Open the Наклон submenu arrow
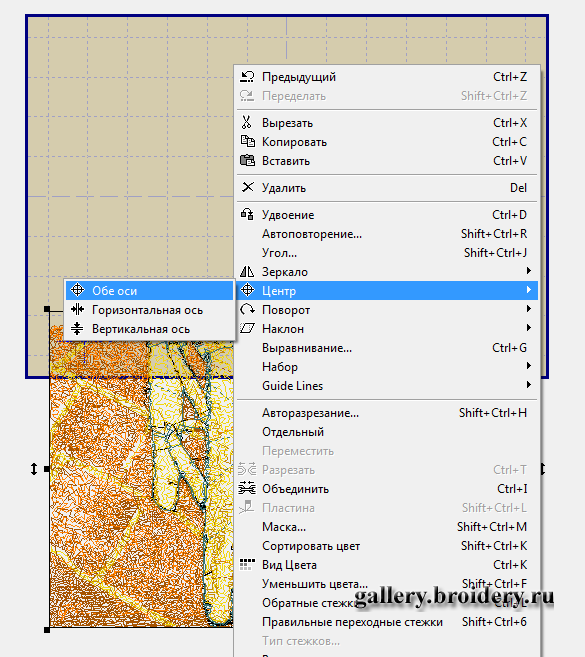 click(x=529, y=328)
